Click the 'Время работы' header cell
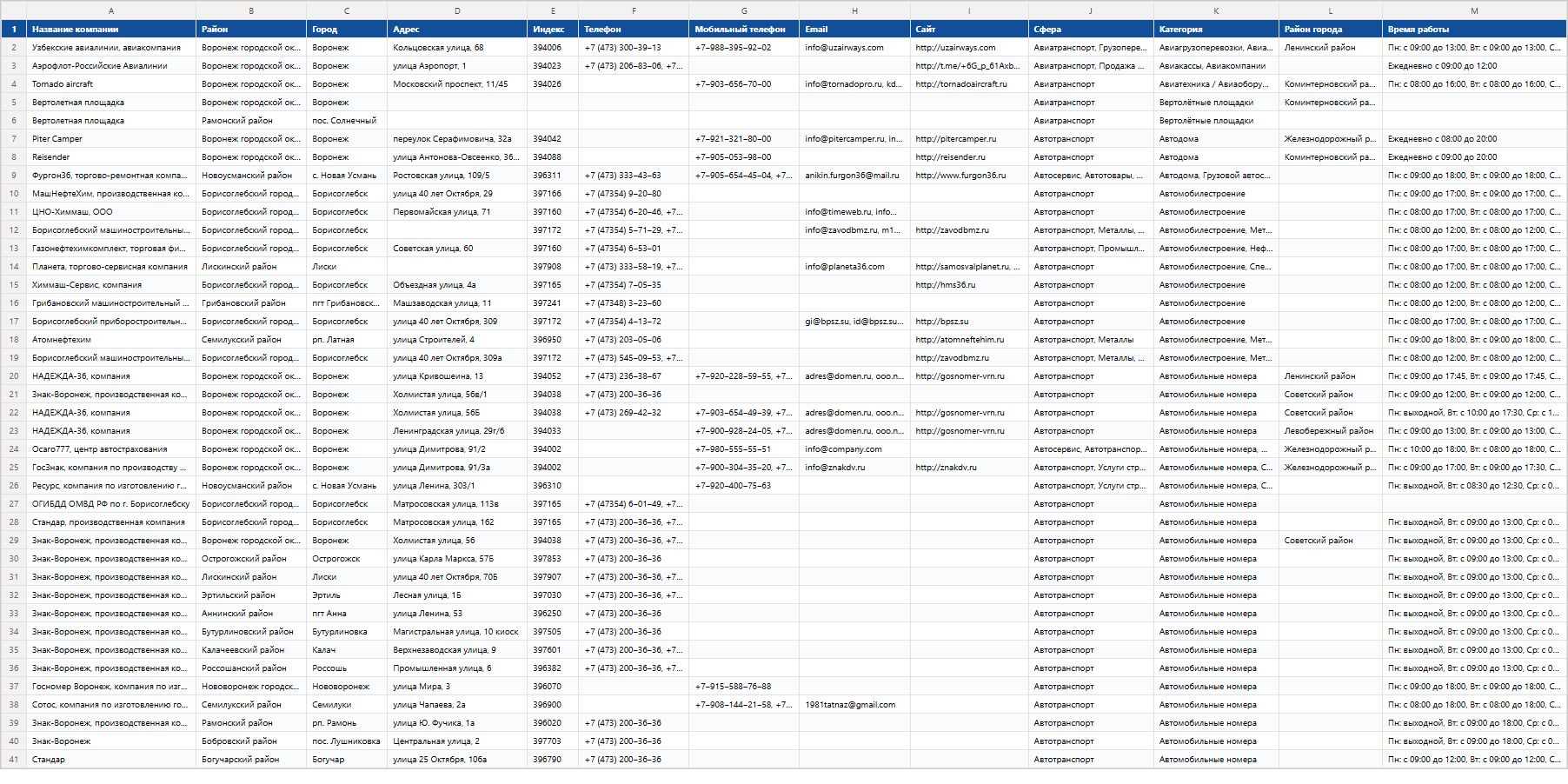Image resolution: width=1568 pixels, height=784 pixels. 1474,29
